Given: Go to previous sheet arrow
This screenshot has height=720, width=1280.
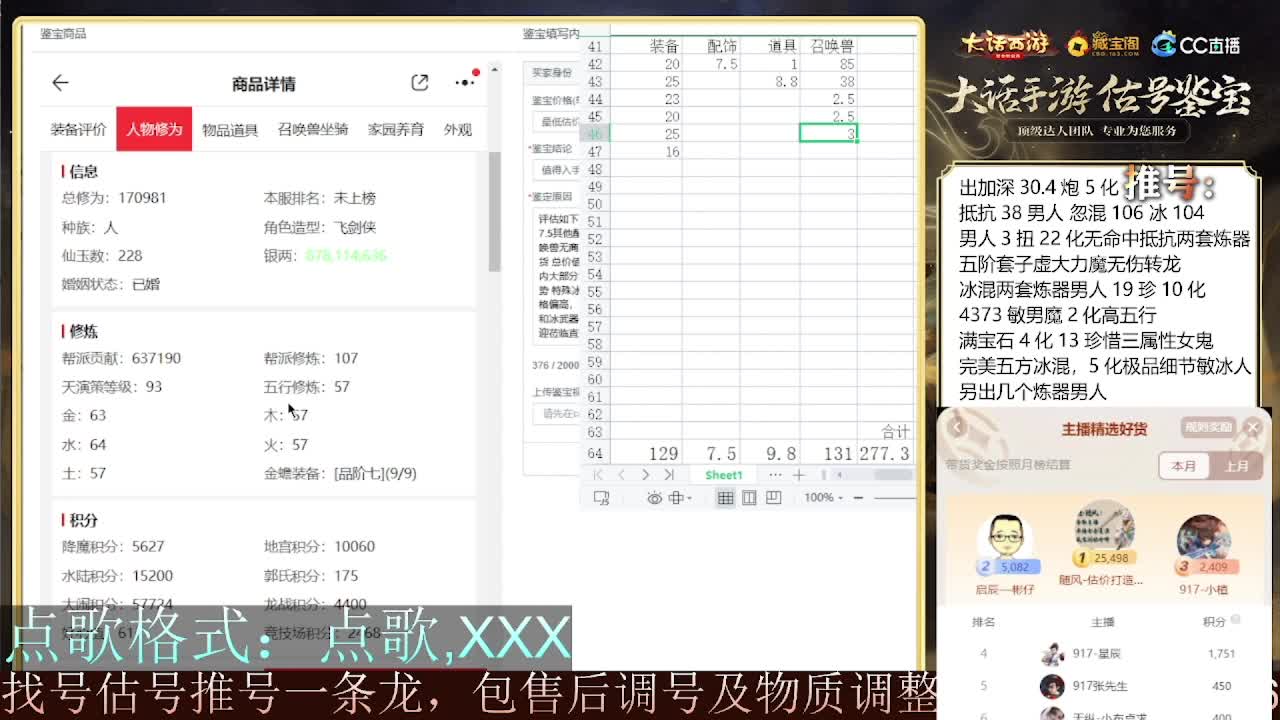Looking at the screenshot, I should coord(621,475).
